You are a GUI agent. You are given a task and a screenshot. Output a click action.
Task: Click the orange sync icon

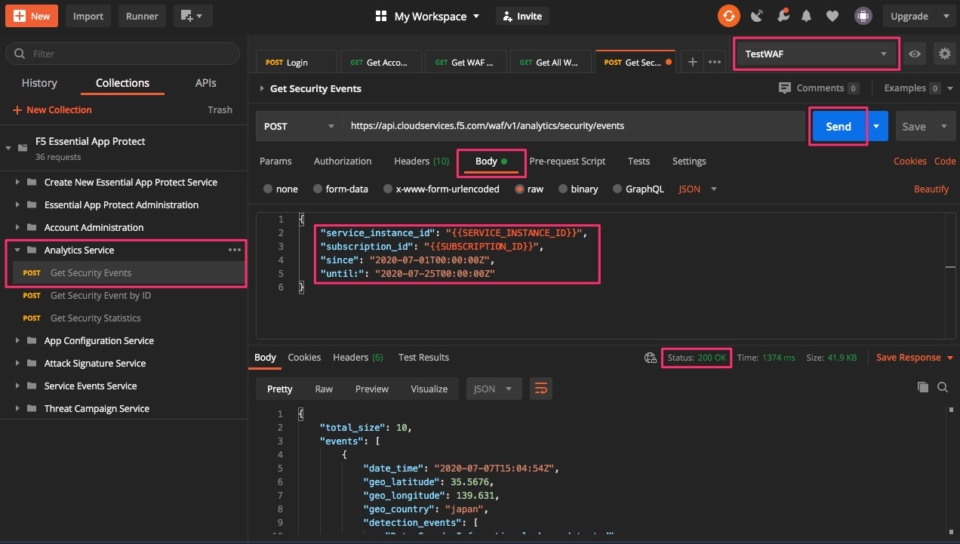click(729, 16)
